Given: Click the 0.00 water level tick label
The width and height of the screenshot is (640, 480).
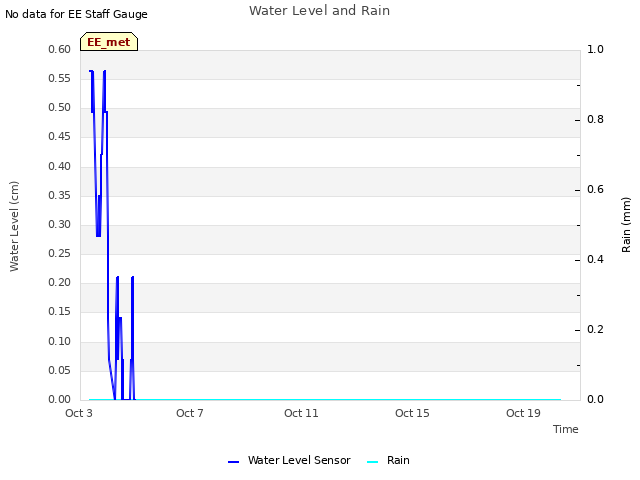Looking at the screenshot, I should (60, 399).
